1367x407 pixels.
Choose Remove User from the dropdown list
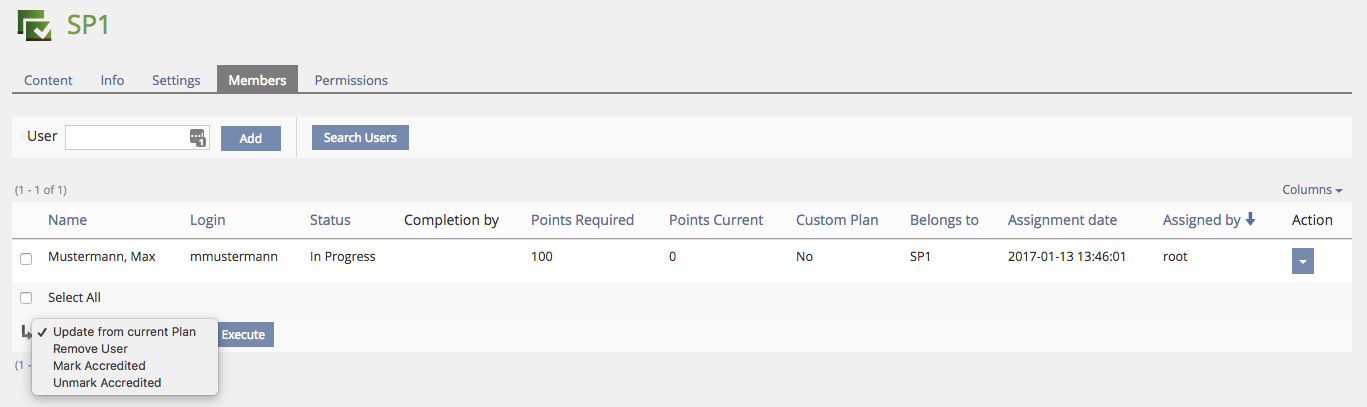(x=90, y=349)
